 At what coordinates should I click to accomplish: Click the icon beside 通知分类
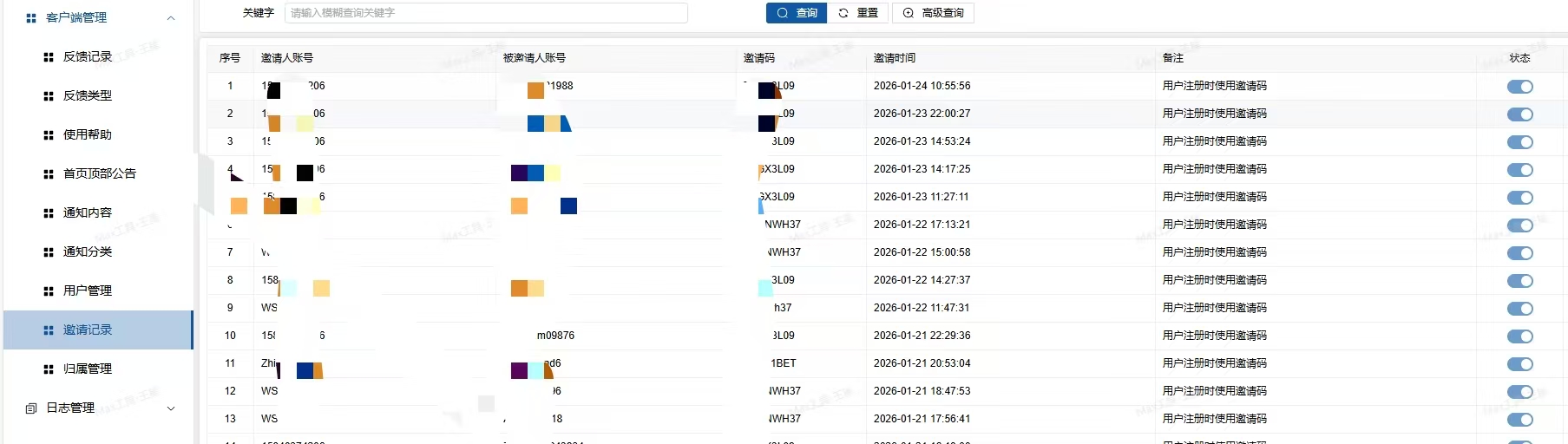tap(49, 252)
